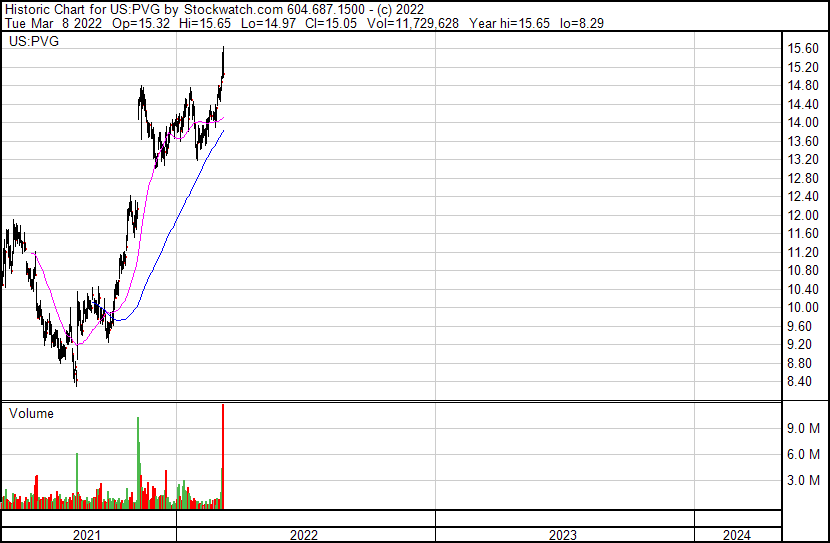830x543 pixels.
Task: Click the 3.0 M volume axis label
Action: click(x=803, y=480)
